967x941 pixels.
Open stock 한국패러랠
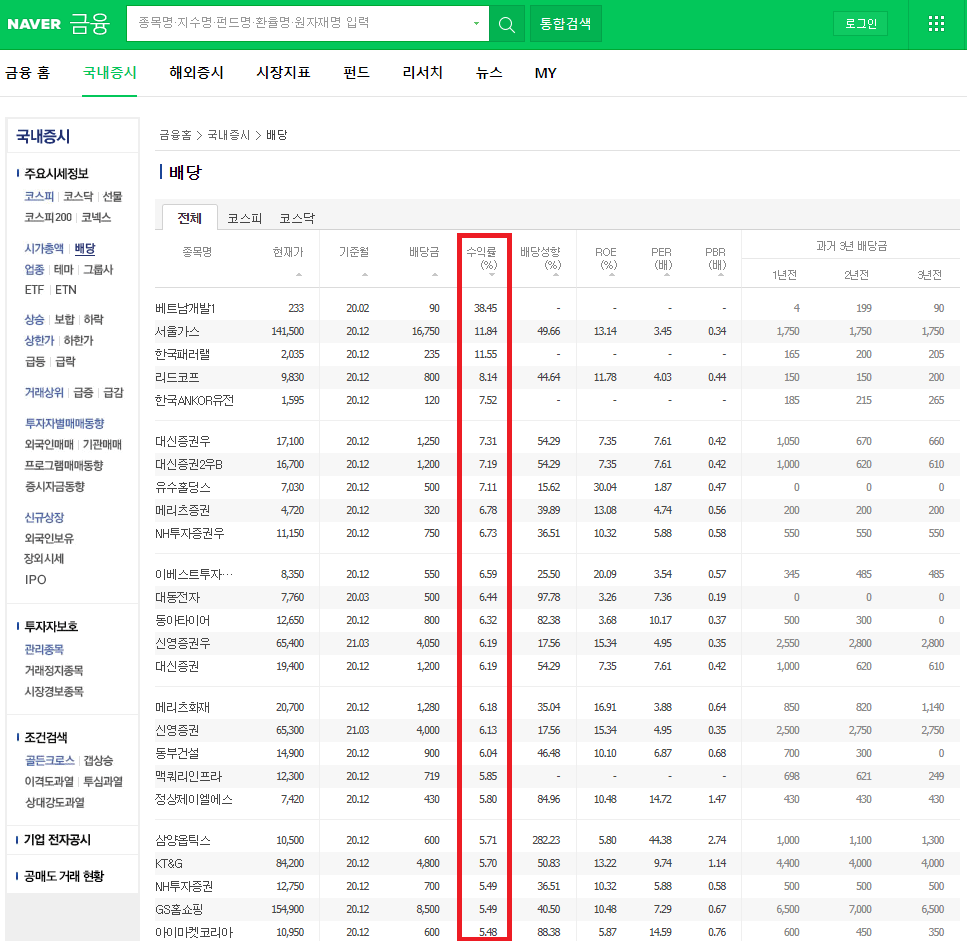click(183, 355)
